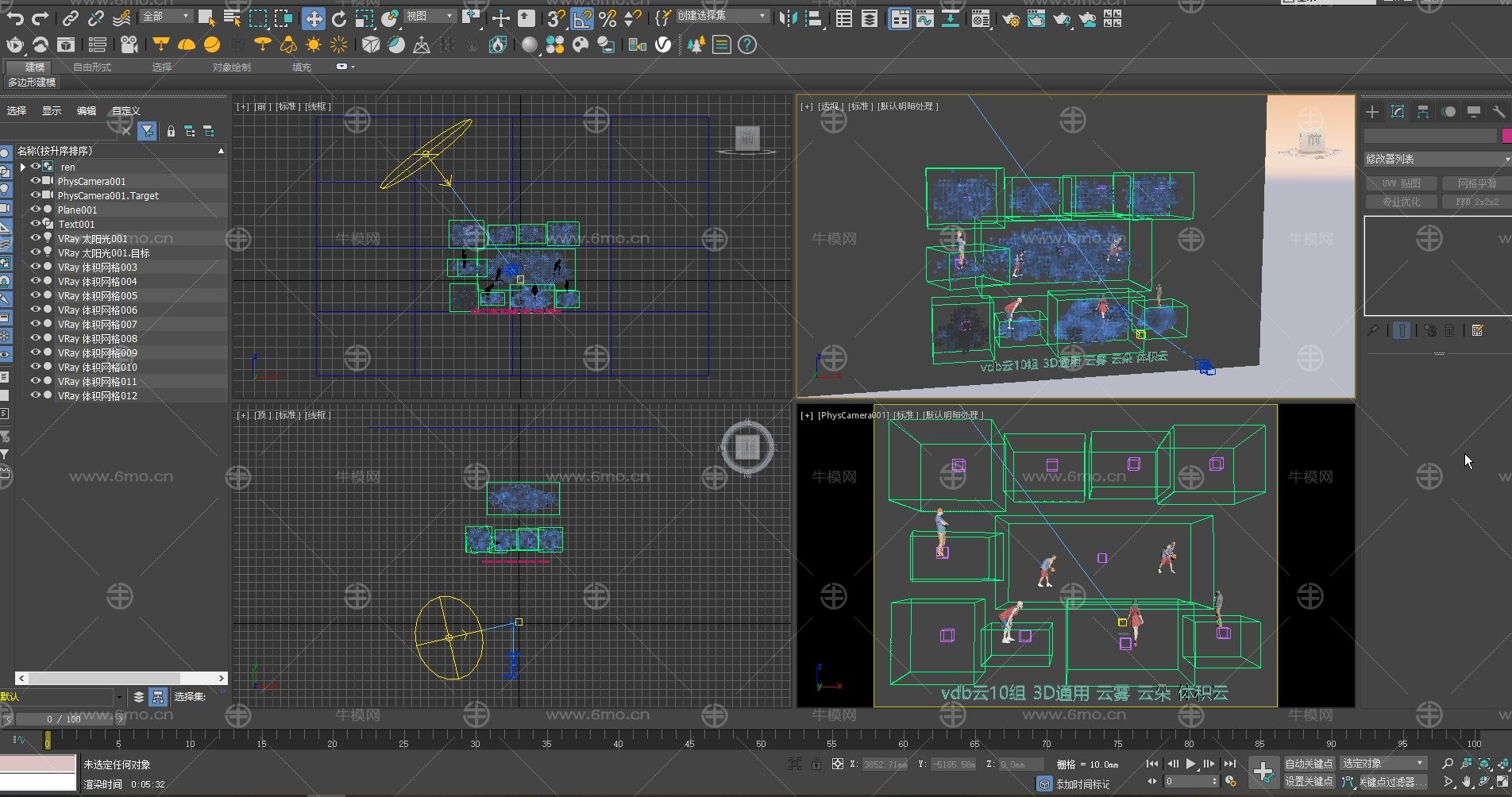Click the 自动关键点 button
Image resolution: width=1512 pixels, height=797 pixels.
(x=1308, y=764)
